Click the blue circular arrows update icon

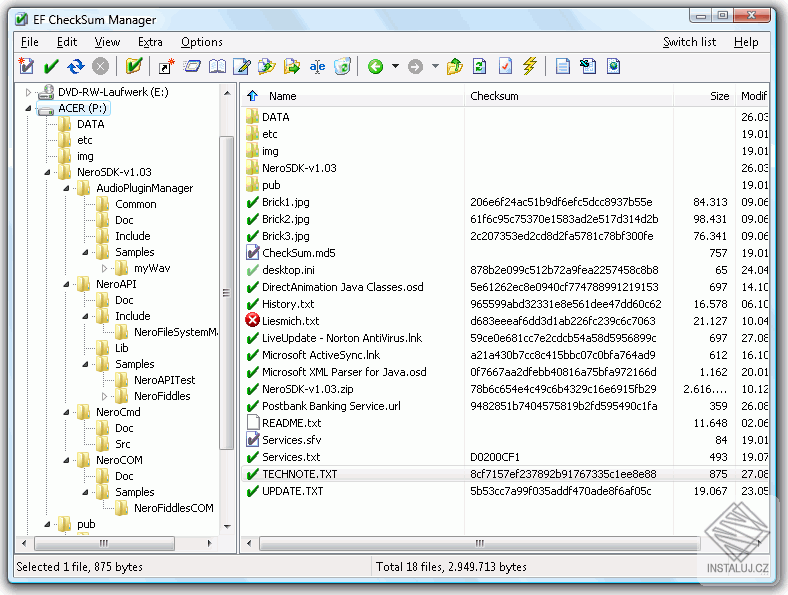click(x=76, y=66)
